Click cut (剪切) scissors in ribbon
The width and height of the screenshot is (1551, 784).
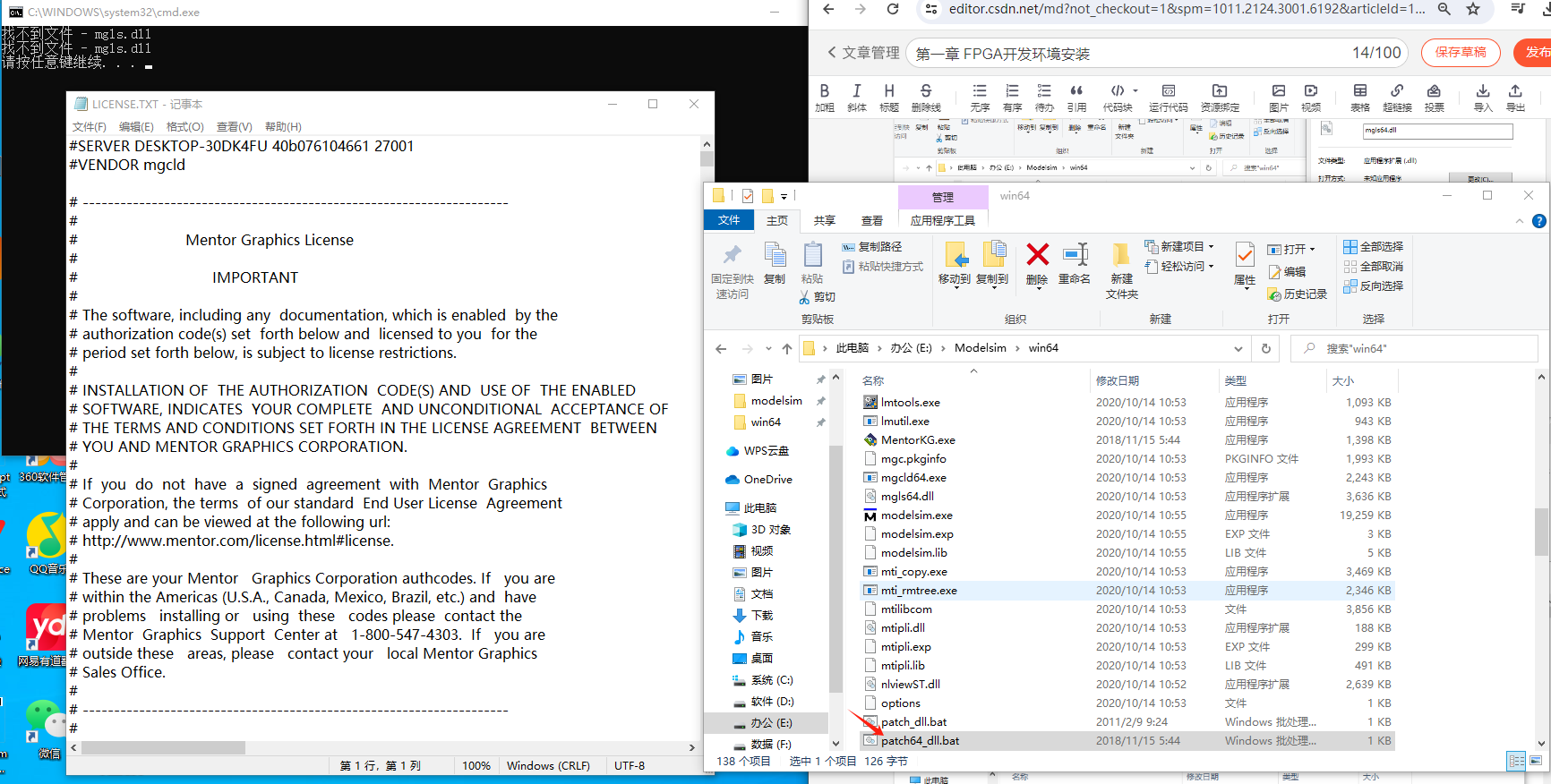818,296
